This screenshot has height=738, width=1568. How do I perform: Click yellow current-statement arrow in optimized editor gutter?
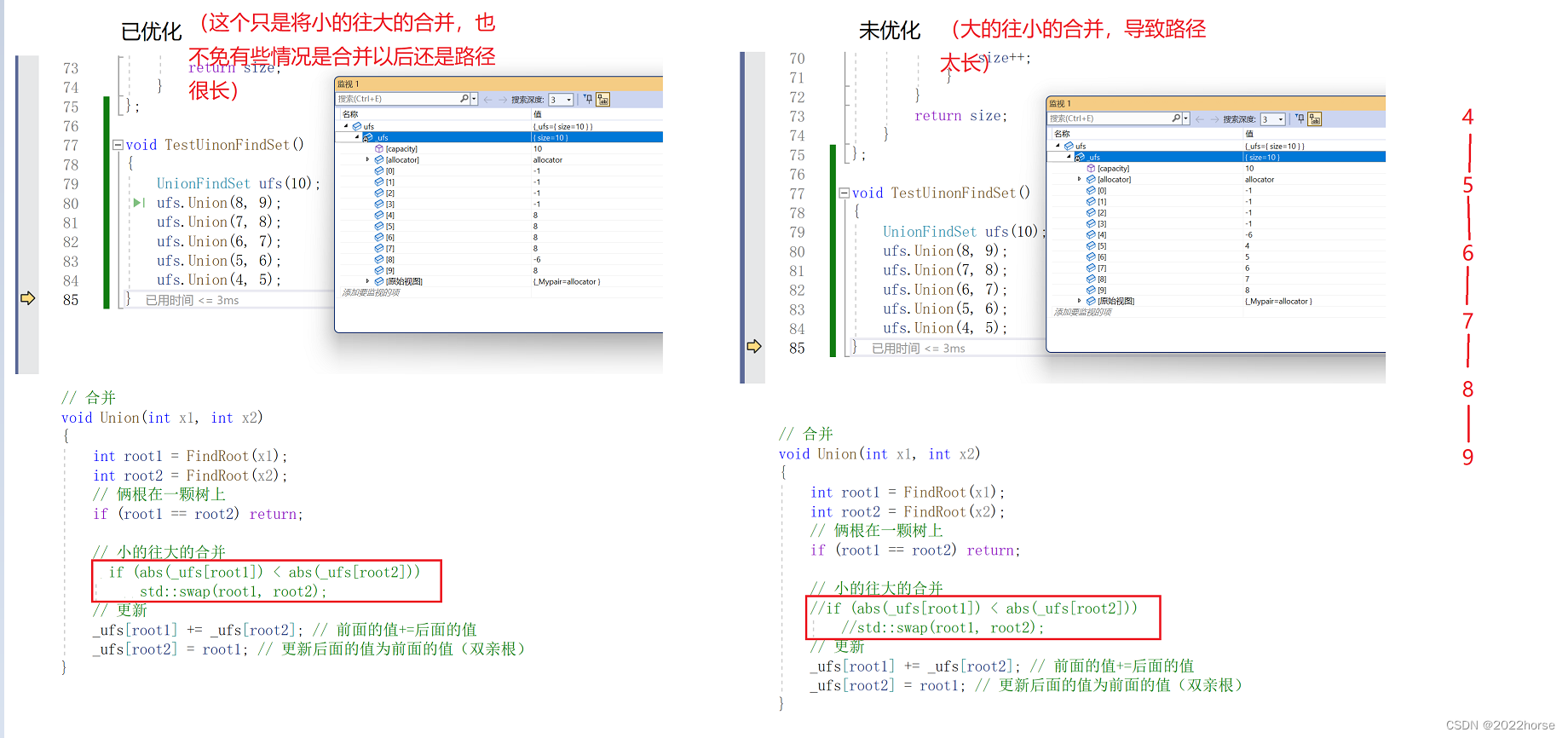28,297
